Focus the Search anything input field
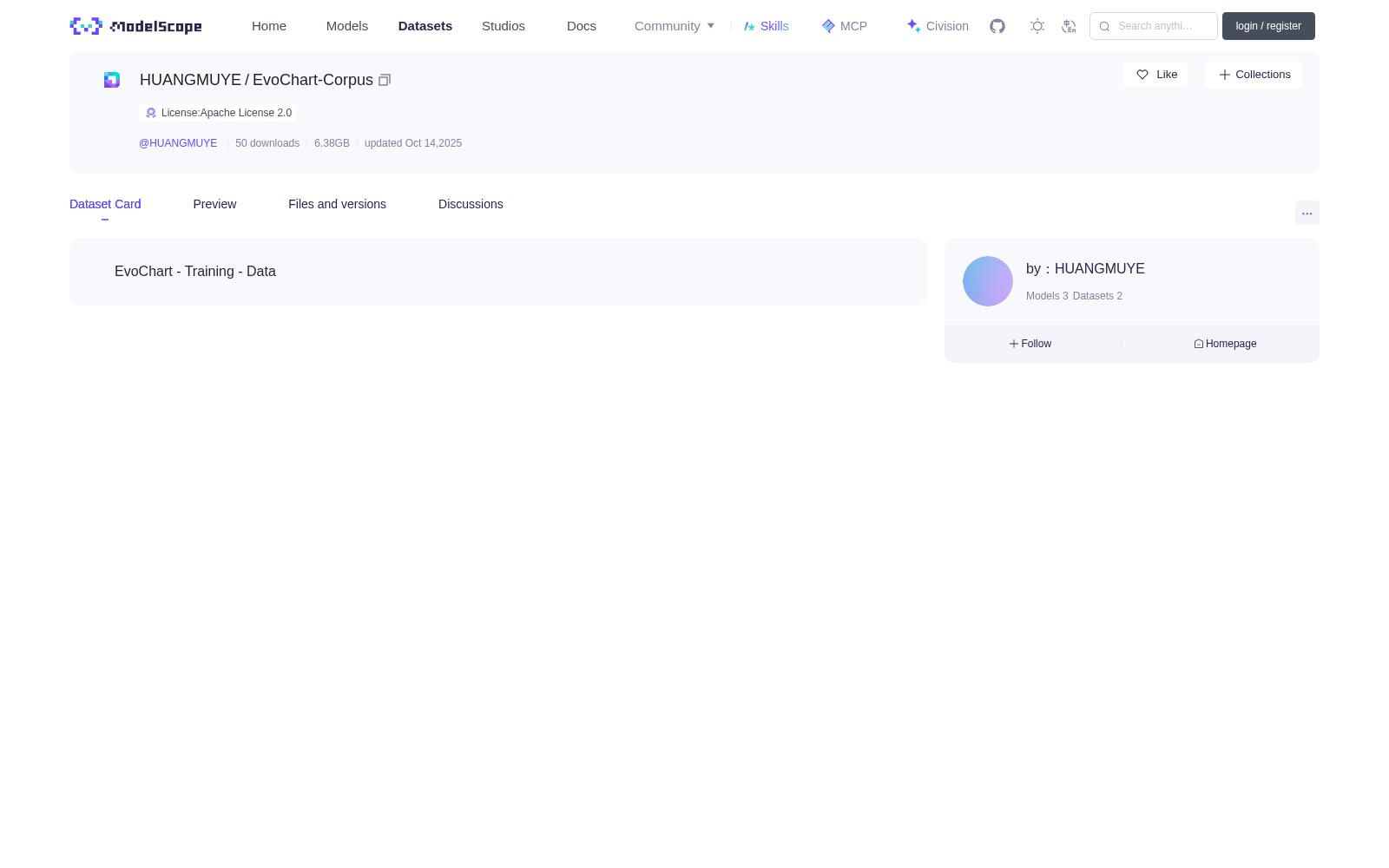Viewport: 1389px width, 868px height. [x=1154, y=26]
